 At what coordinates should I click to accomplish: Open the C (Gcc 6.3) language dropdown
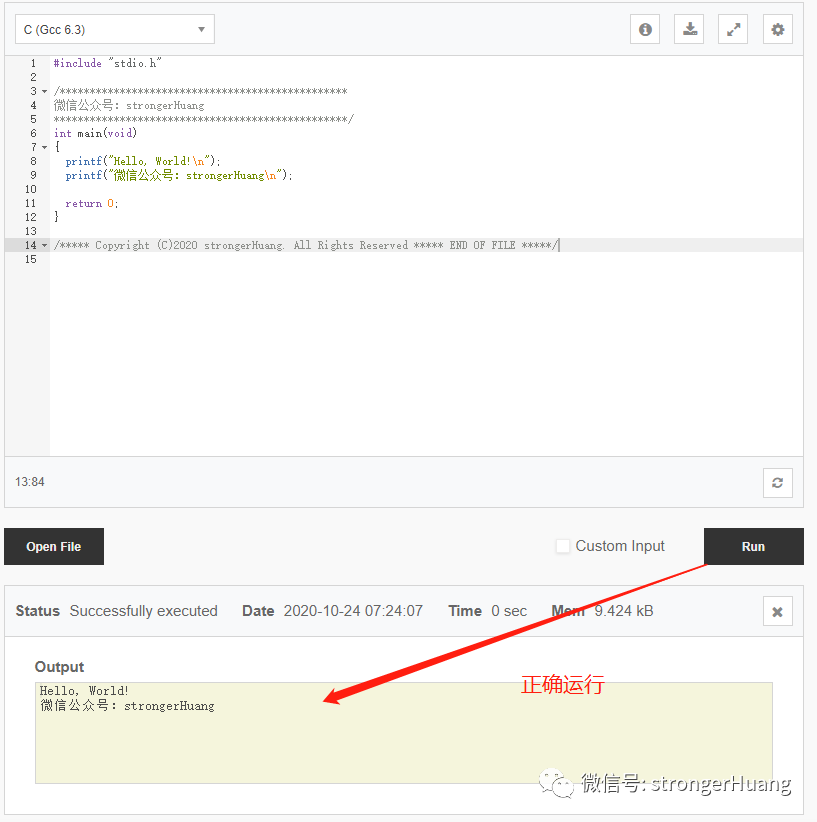(x=114, y=29)
